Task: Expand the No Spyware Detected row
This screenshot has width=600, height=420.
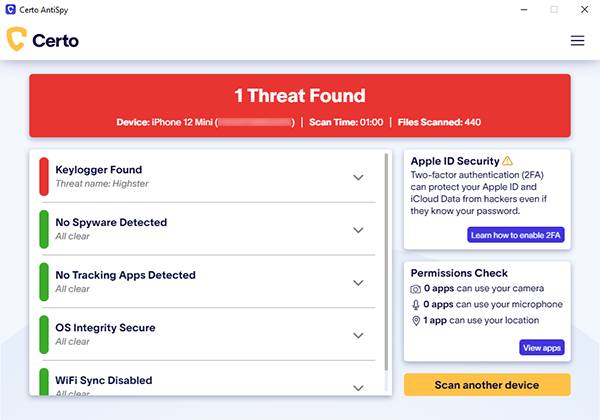Action: 358,230
